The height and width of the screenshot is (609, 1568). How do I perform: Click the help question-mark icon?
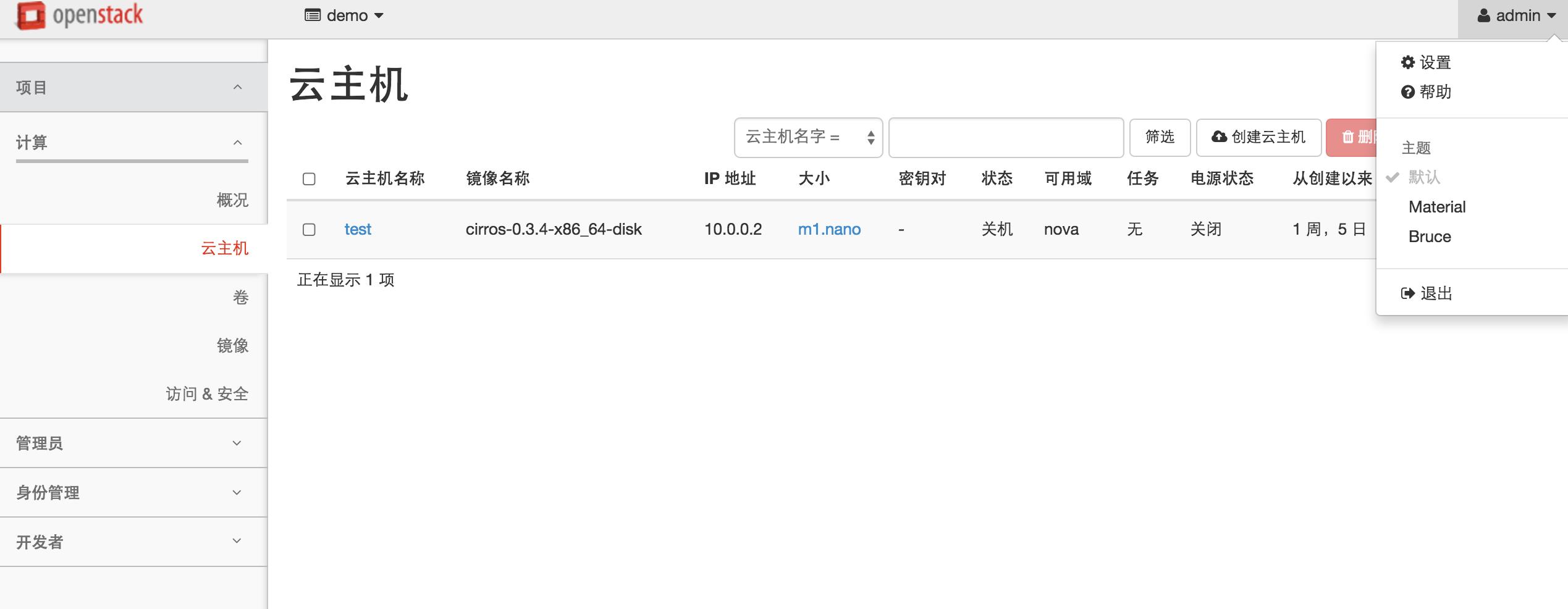point(1408,92)
